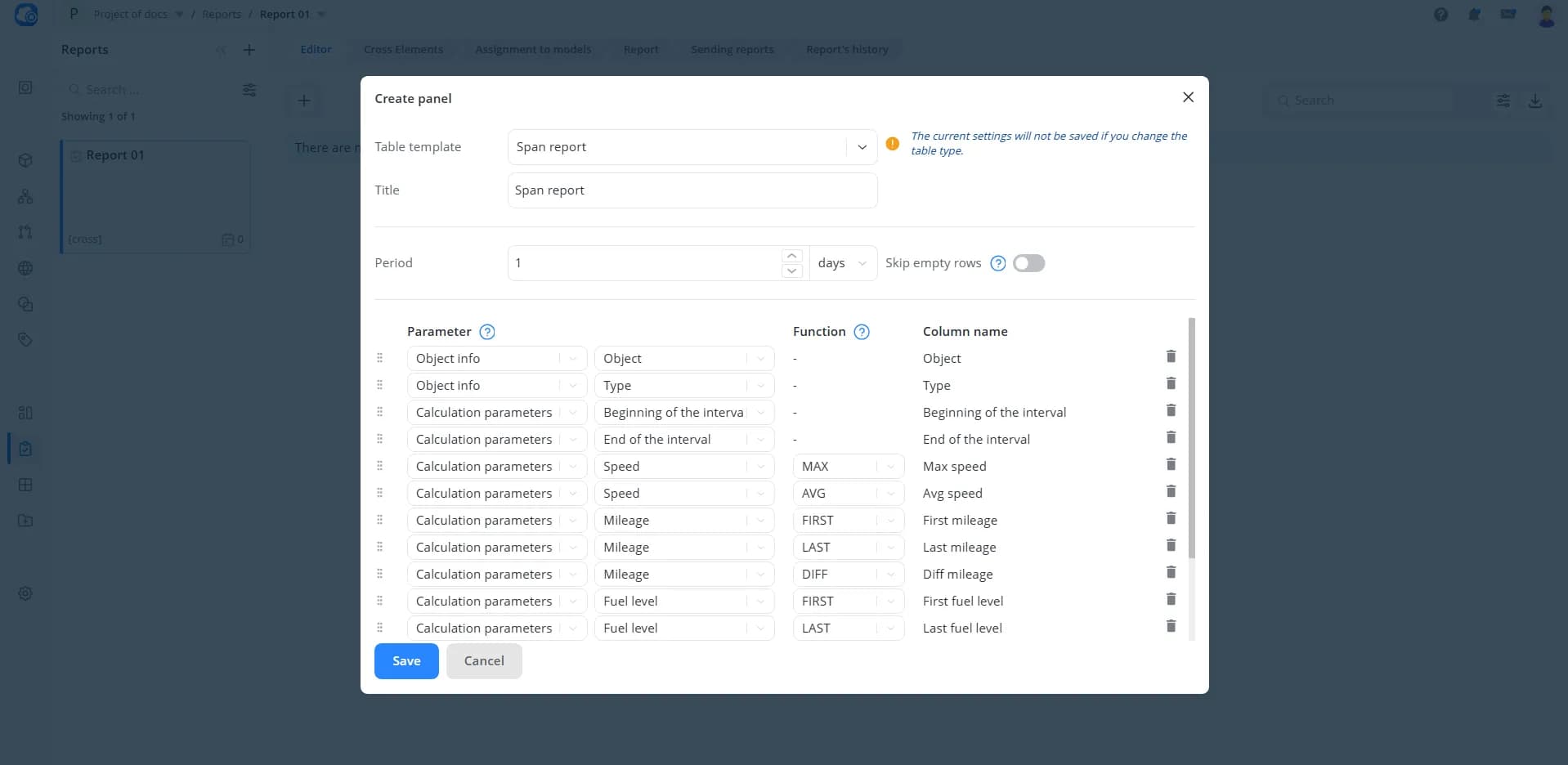Screen dimensions: 1568x765
Task: Open the DIFF function dropdown
Action: [849, 575]
